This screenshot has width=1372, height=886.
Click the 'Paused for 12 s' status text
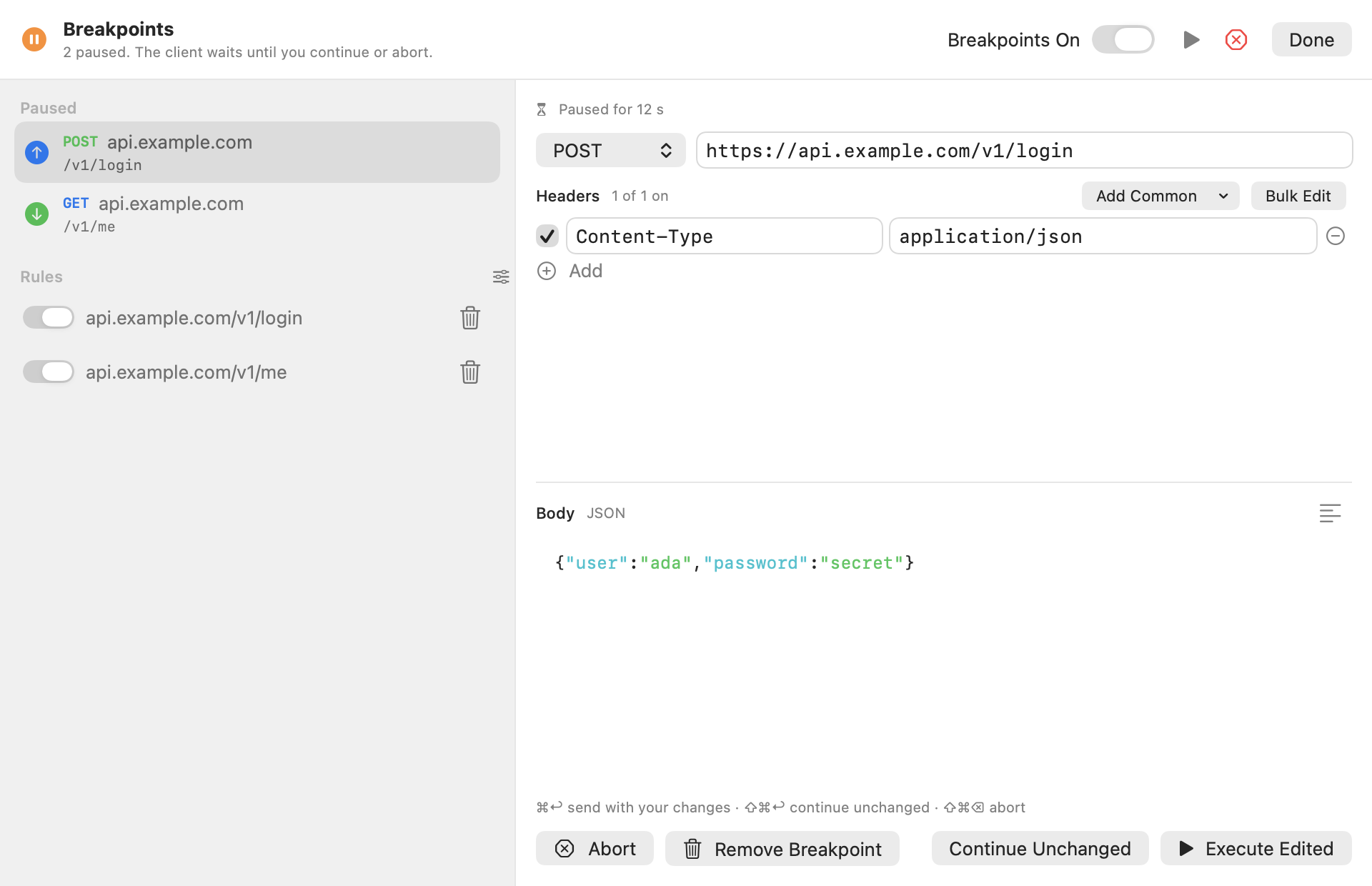tap(611, 109)
